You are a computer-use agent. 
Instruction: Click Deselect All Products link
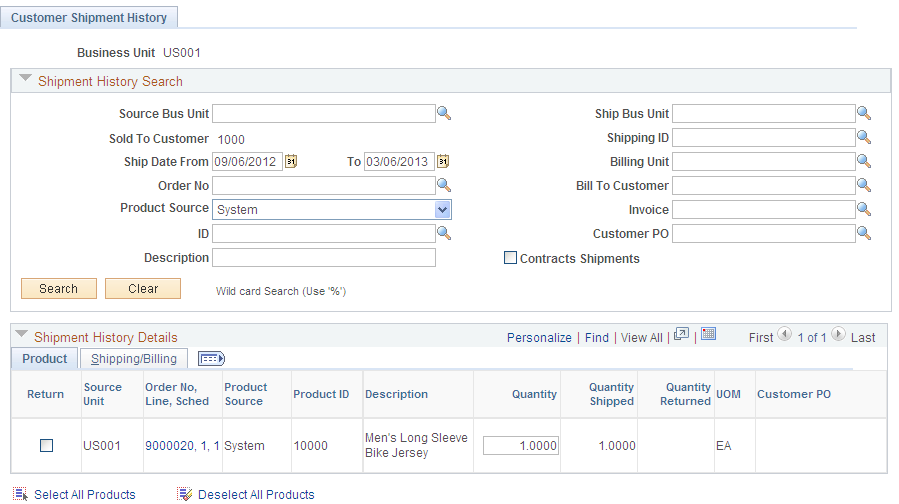click(256, 494)
